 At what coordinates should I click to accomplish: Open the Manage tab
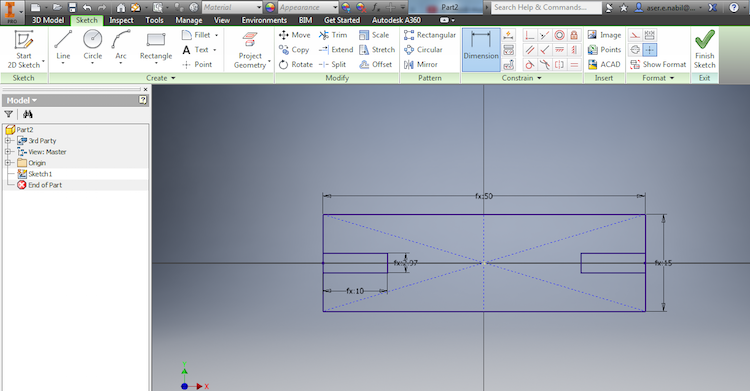[x=188, y=20]
